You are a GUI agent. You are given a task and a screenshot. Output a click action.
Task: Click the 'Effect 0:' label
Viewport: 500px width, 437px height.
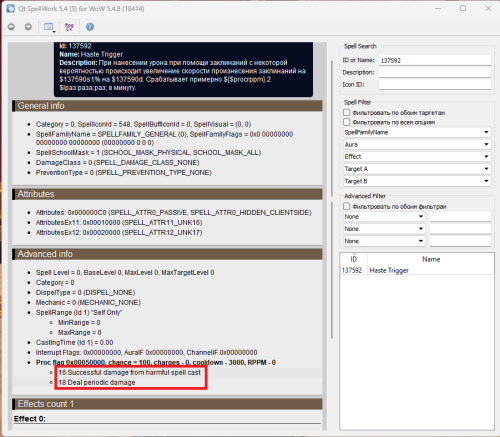[x=30, y=419]
